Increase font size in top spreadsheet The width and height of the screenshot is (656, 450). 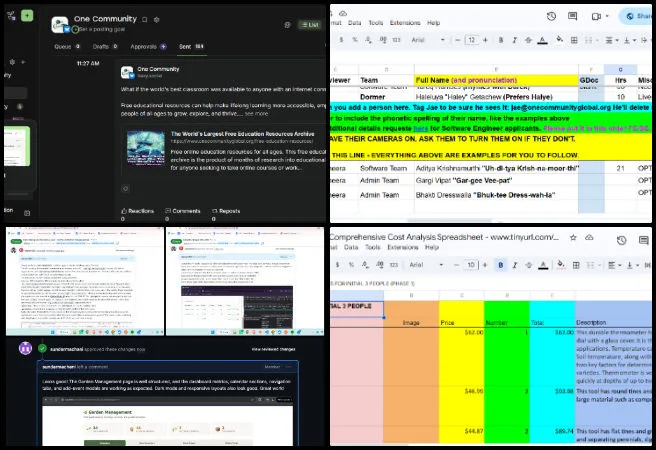coord(485,40)
